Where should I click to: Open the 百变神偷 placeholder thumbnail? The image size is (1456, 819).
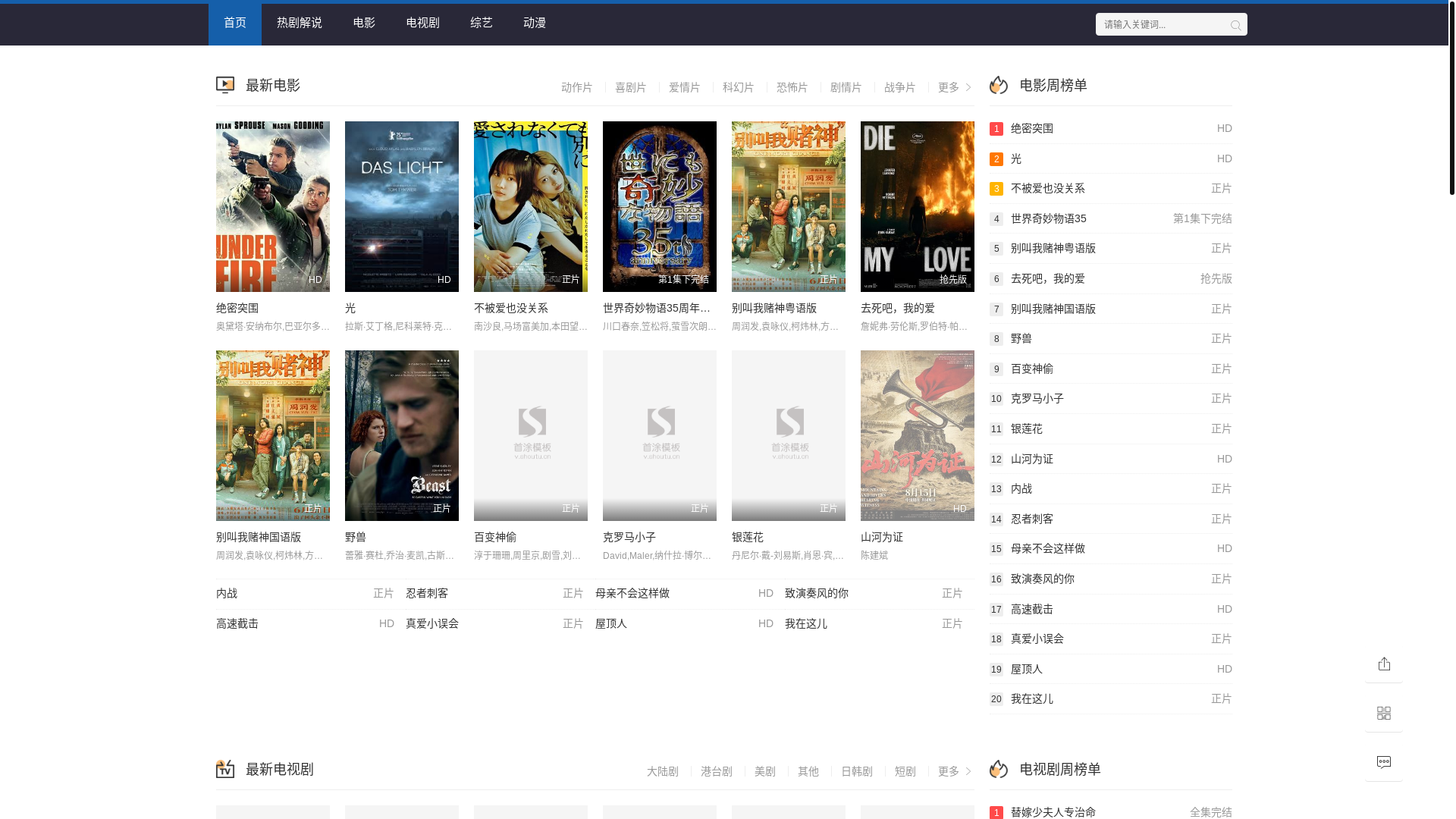[531, 435]
